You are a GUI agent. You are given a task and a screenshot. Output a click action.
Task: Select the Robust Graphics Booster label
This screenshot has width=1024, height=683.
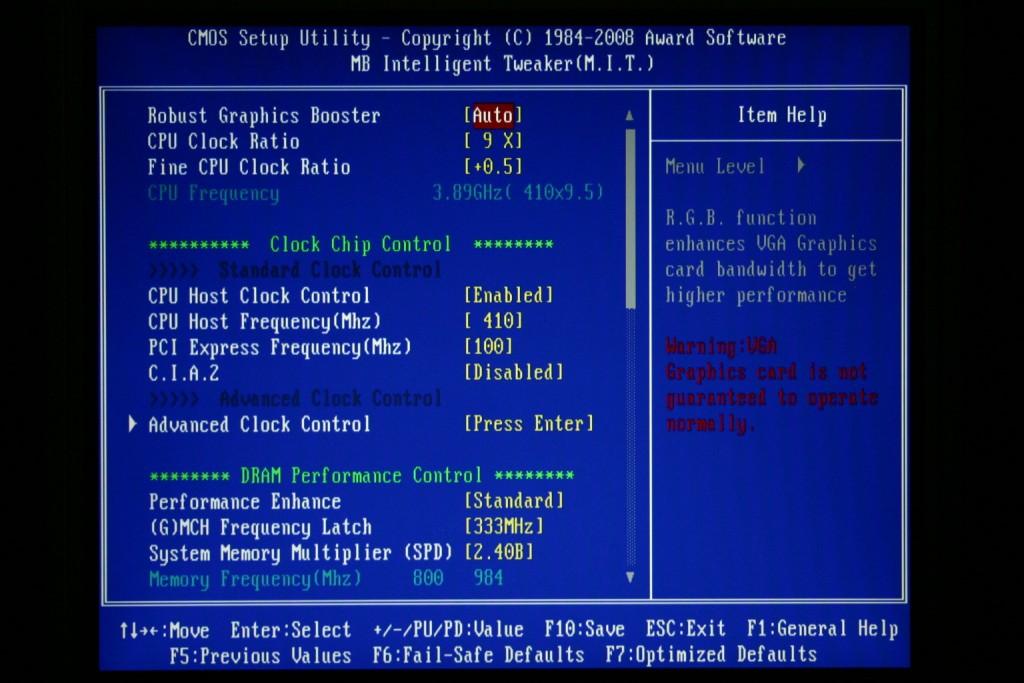(x=264, y=116)
